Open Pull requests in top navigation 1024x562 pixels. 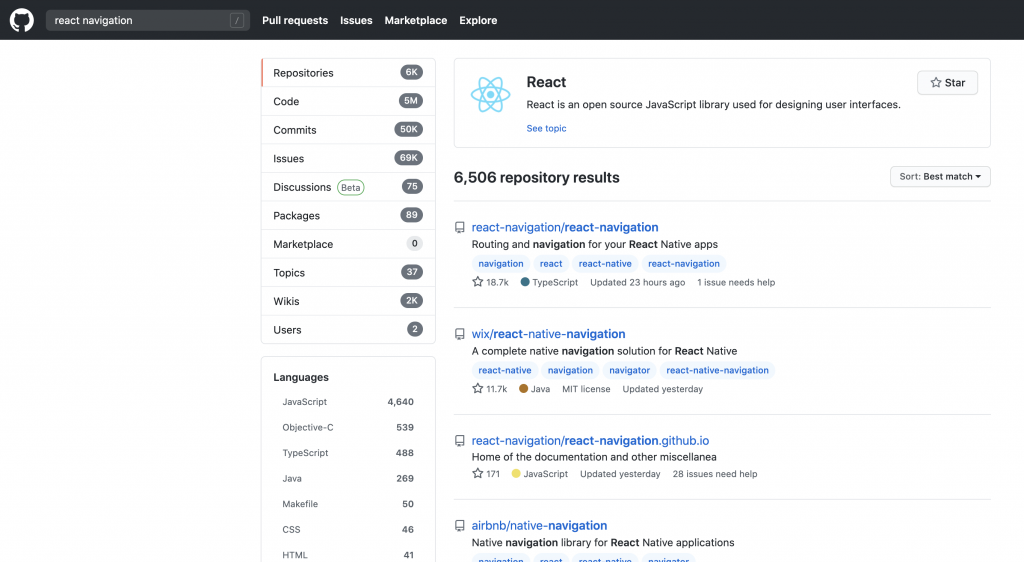pyautogui.click(x=295, y=20)
